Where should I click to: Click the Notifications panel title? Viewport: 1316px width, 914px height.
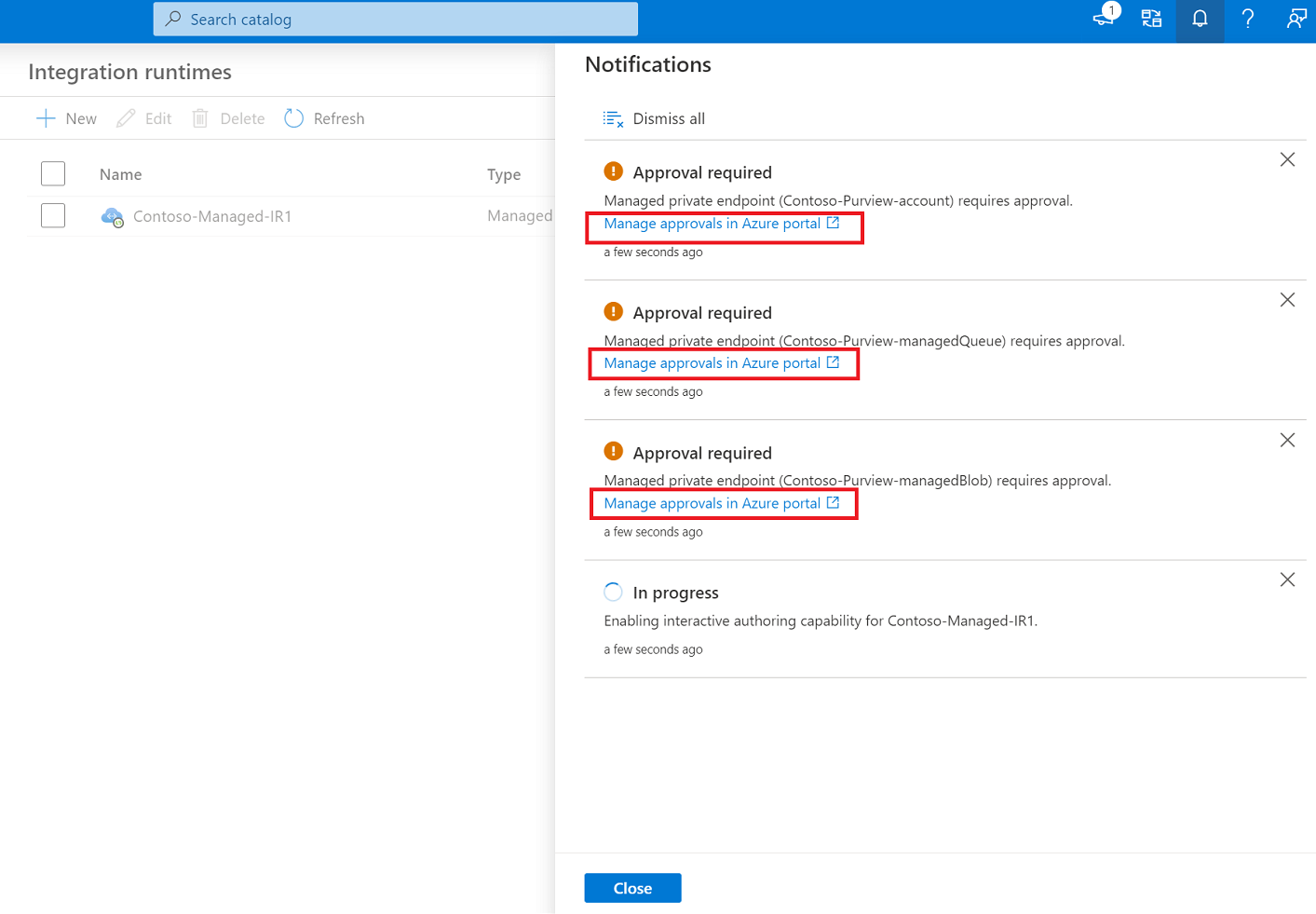tap(648, 64)
